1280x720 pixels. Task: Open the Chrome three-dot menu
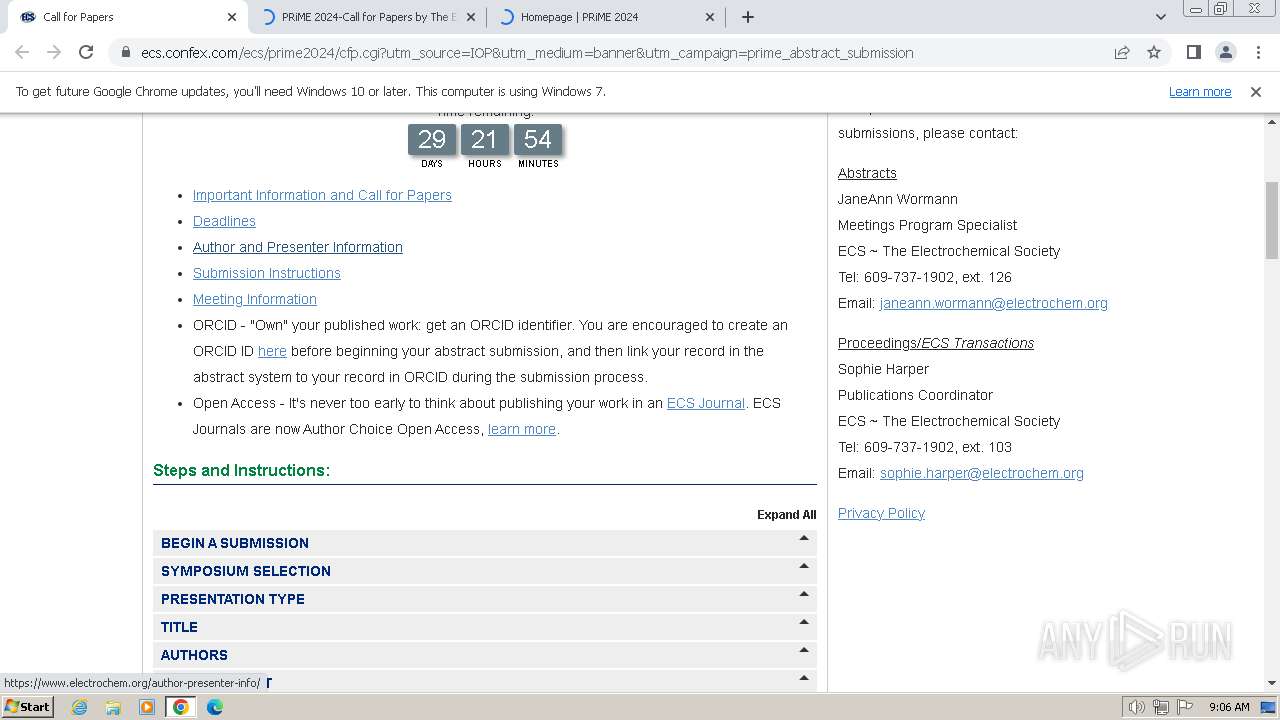click(1258, 52)
